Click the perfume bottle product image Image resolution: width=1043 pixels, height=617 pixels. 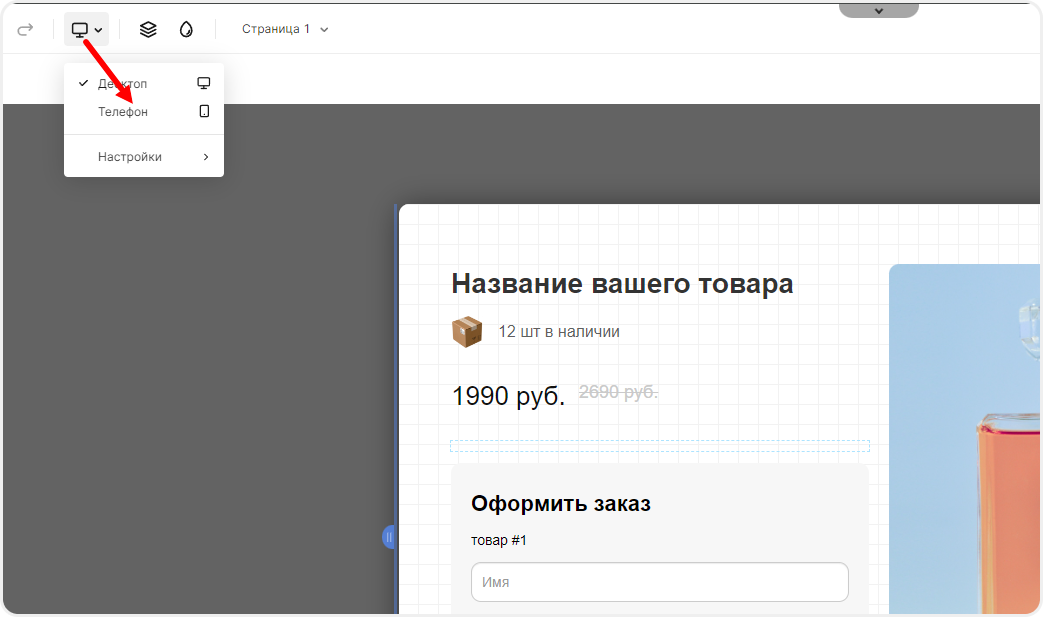tap(964, 439)
